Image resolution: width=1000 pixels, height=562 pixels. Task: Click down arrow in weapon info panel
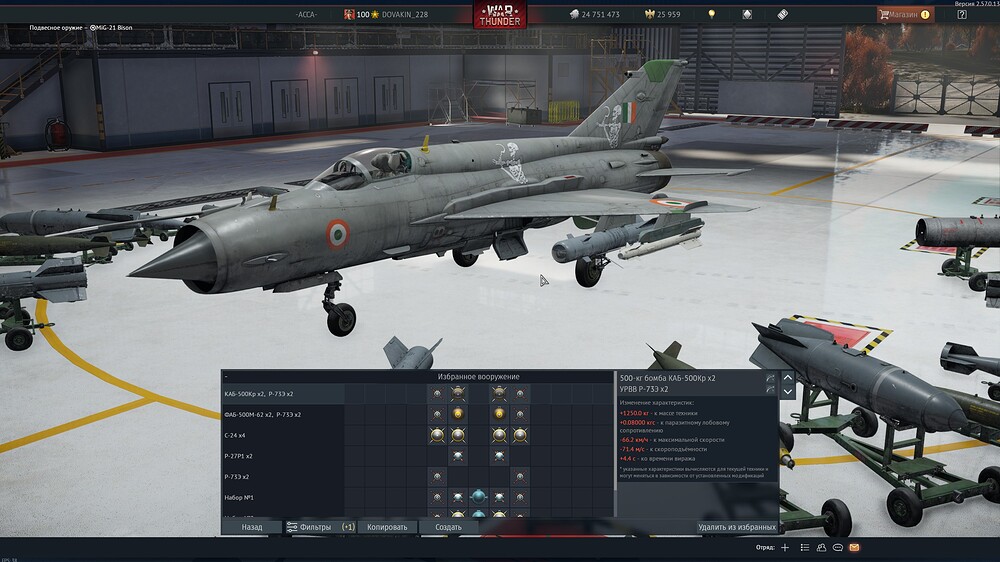pyautogui.click(x=787, y=392)
